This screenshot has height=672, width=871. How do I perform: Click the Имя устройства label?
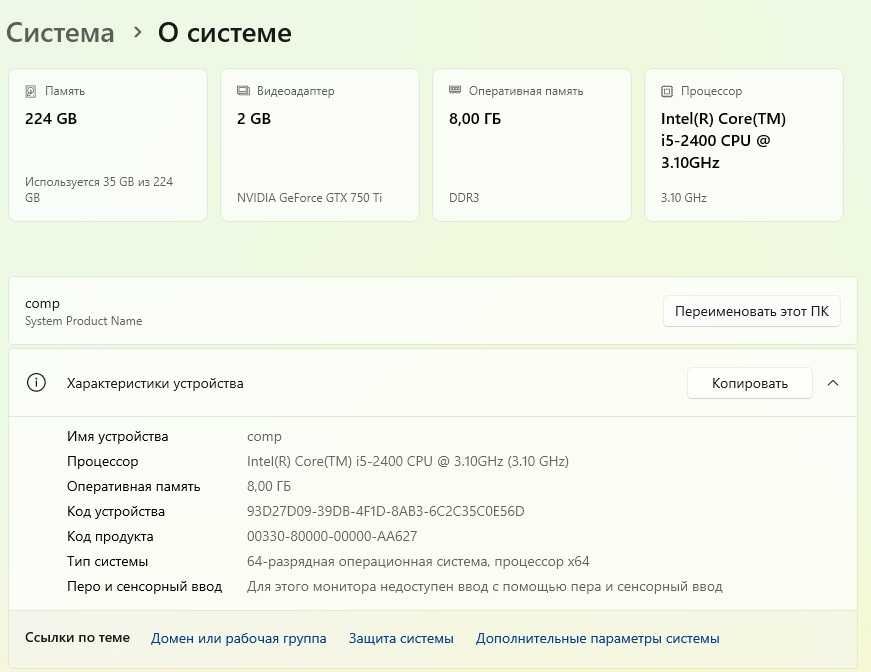tap(117, 437)
